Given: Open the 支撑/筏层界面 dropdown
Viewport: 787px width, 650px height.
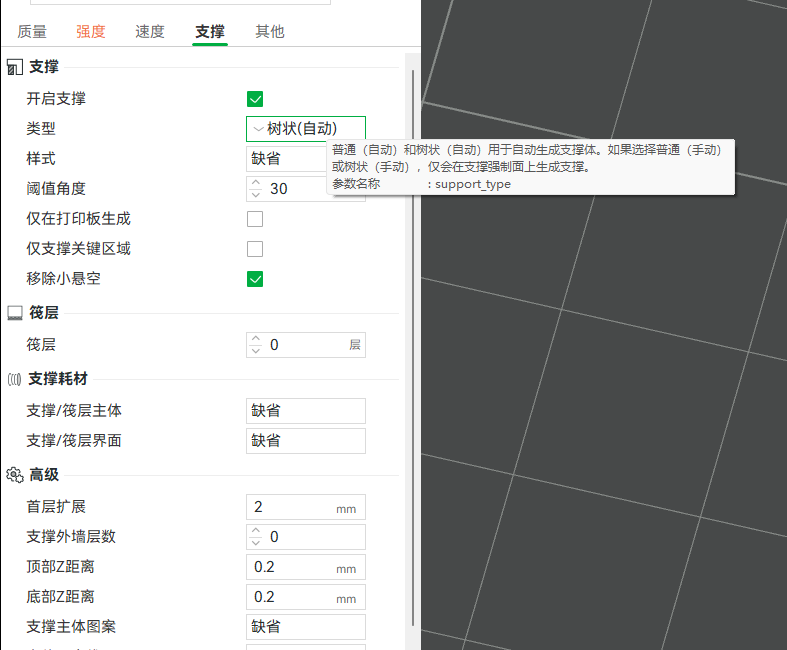Looking at the screenshot, I should click(x=306, y=441).
